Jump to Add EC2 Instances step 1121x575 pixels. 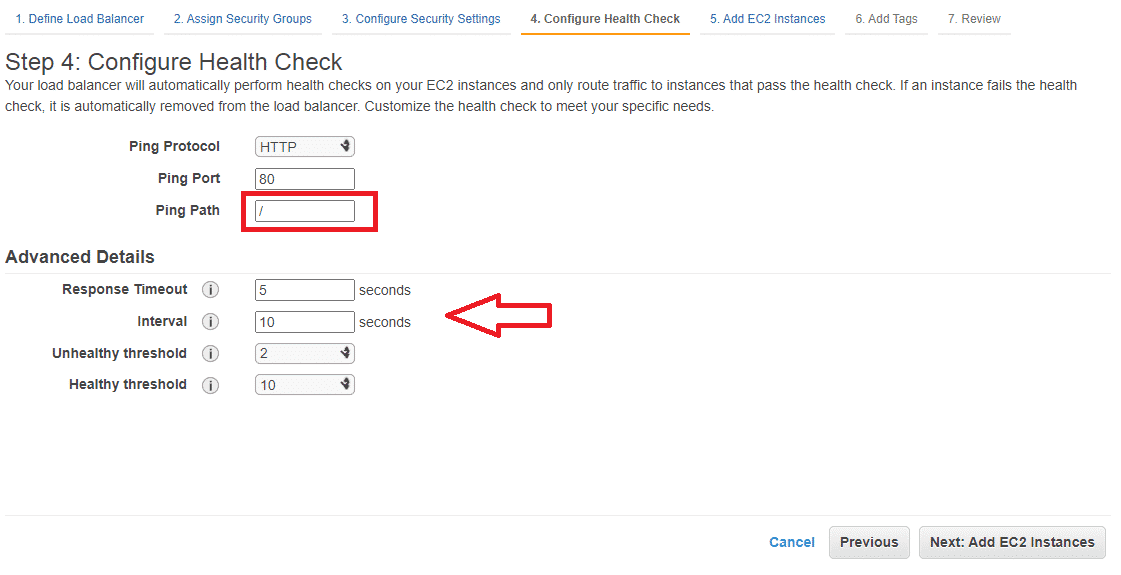767,19
